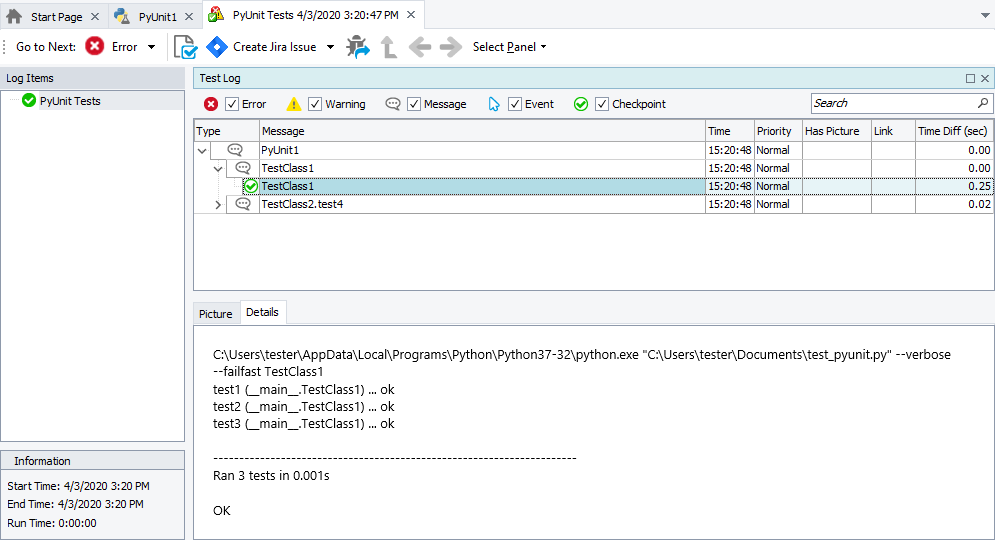This screenshot has height=540, width=995.
Task: Click the search magnifier icon
Action: [982, 103]
